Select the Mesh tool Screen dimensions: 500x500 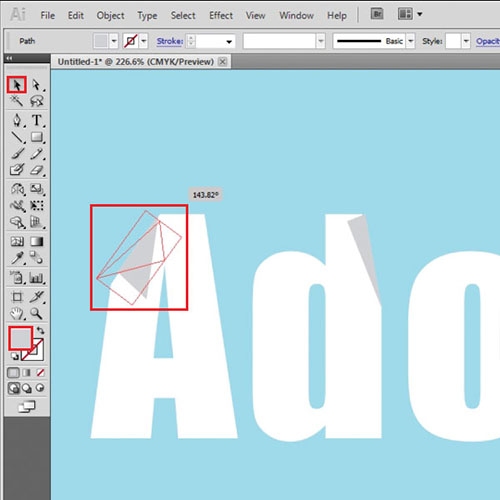[17, 241]
